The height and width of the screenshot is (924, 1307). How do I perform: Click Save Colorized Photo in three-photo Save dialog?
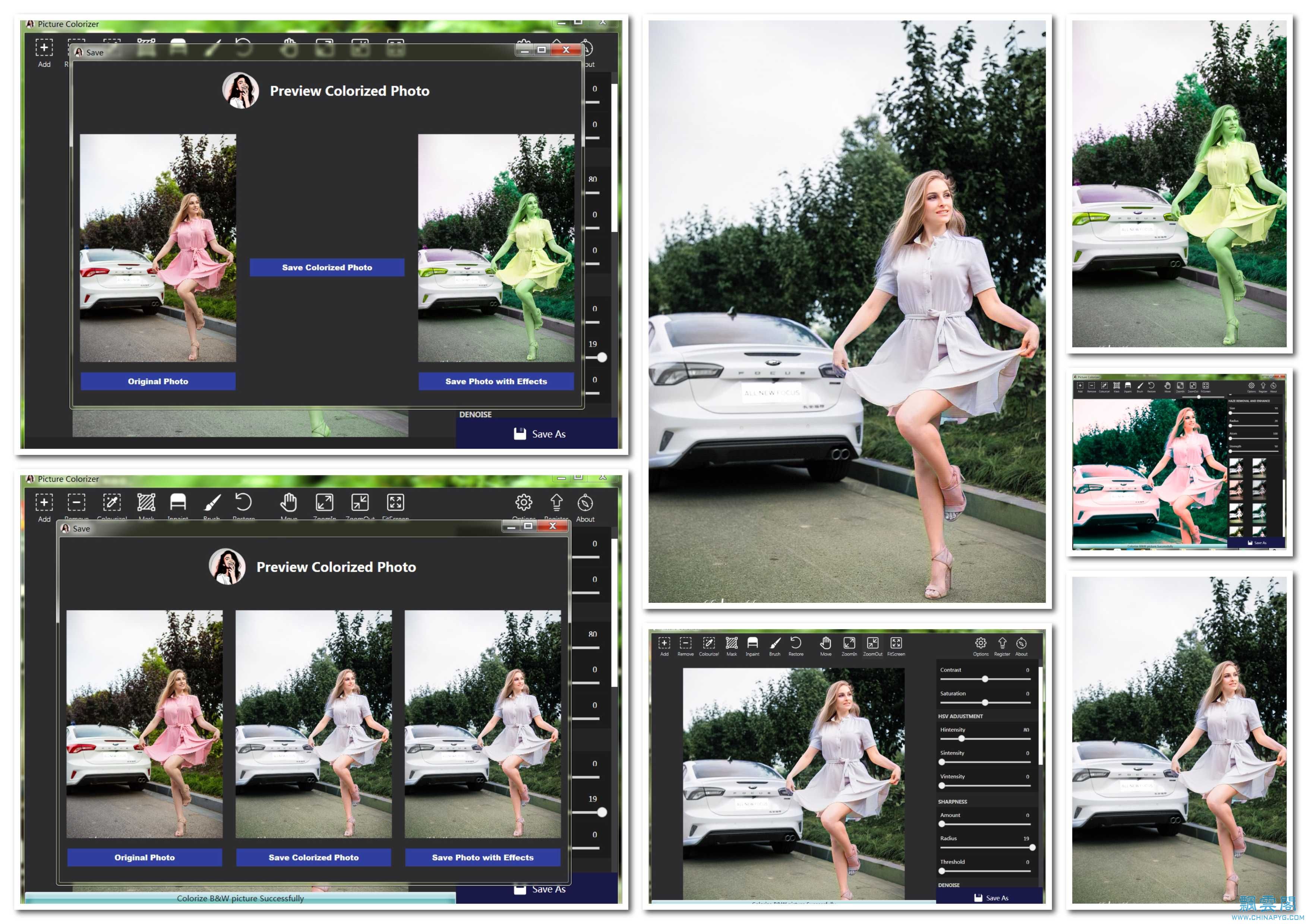(314, 857)
